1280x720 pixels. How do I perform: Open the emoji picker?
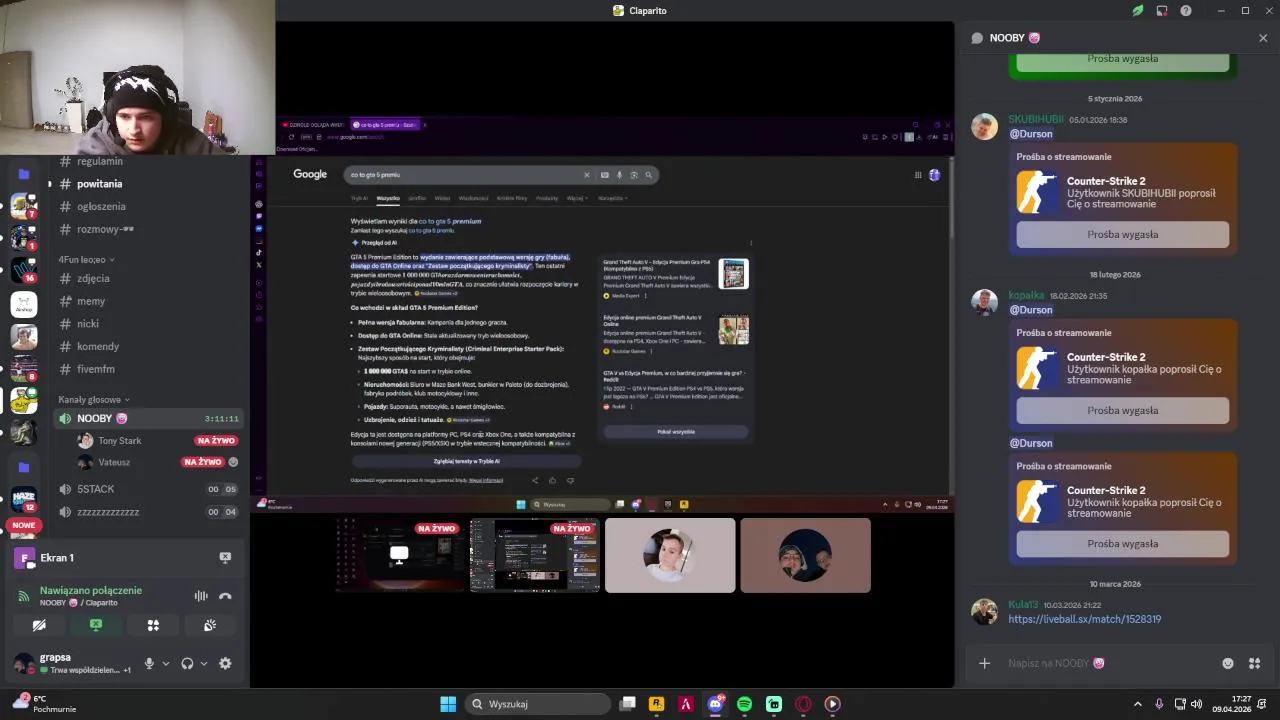1228,663
